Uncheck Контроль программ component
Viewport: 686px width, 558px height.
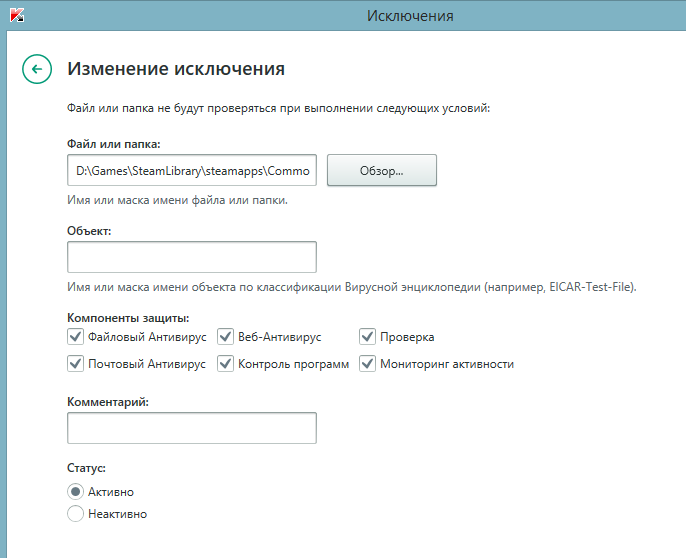click(x=225, y=364)
